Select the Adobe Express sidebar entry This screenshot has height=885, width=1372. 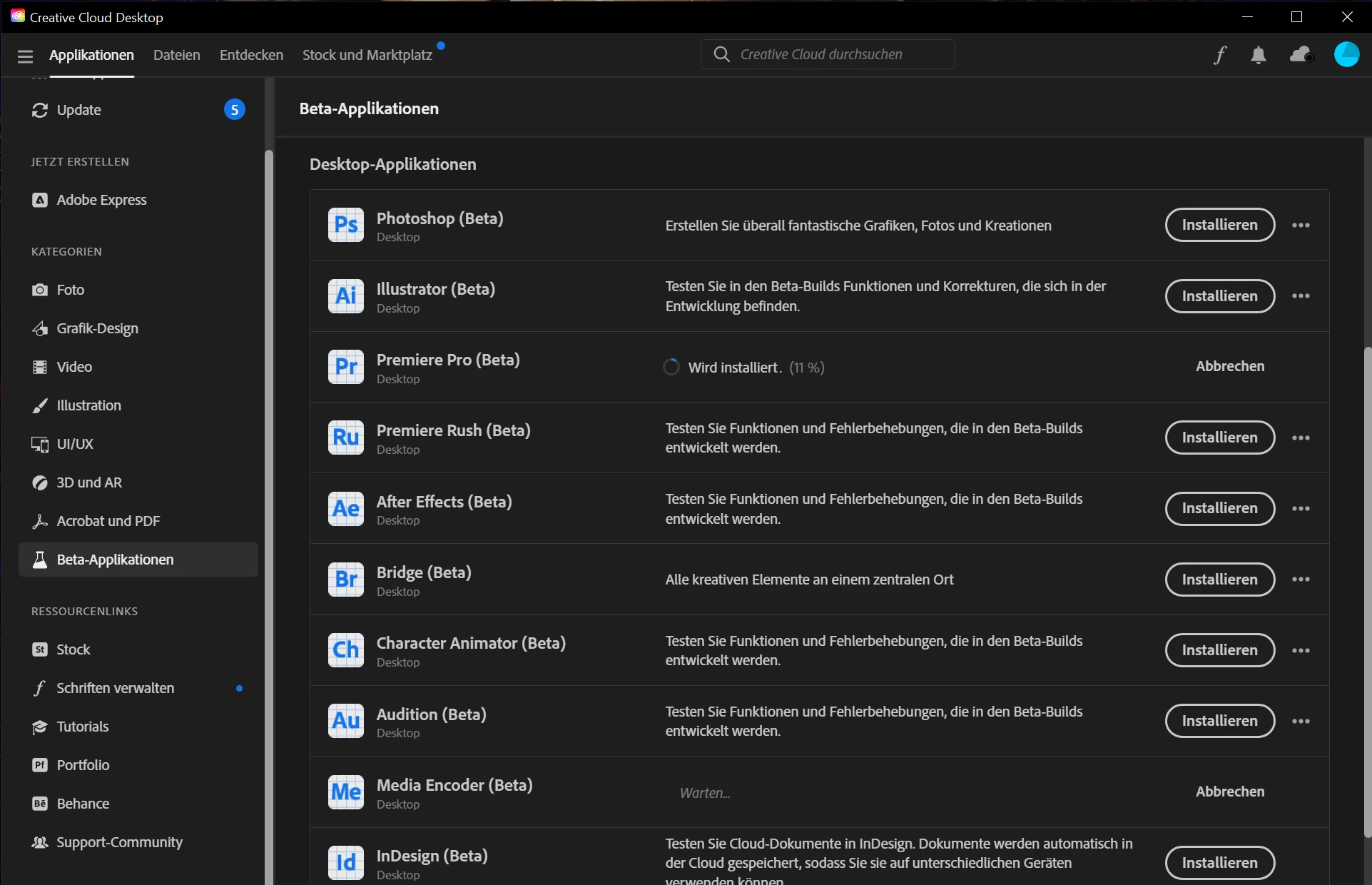click(101, 200)
